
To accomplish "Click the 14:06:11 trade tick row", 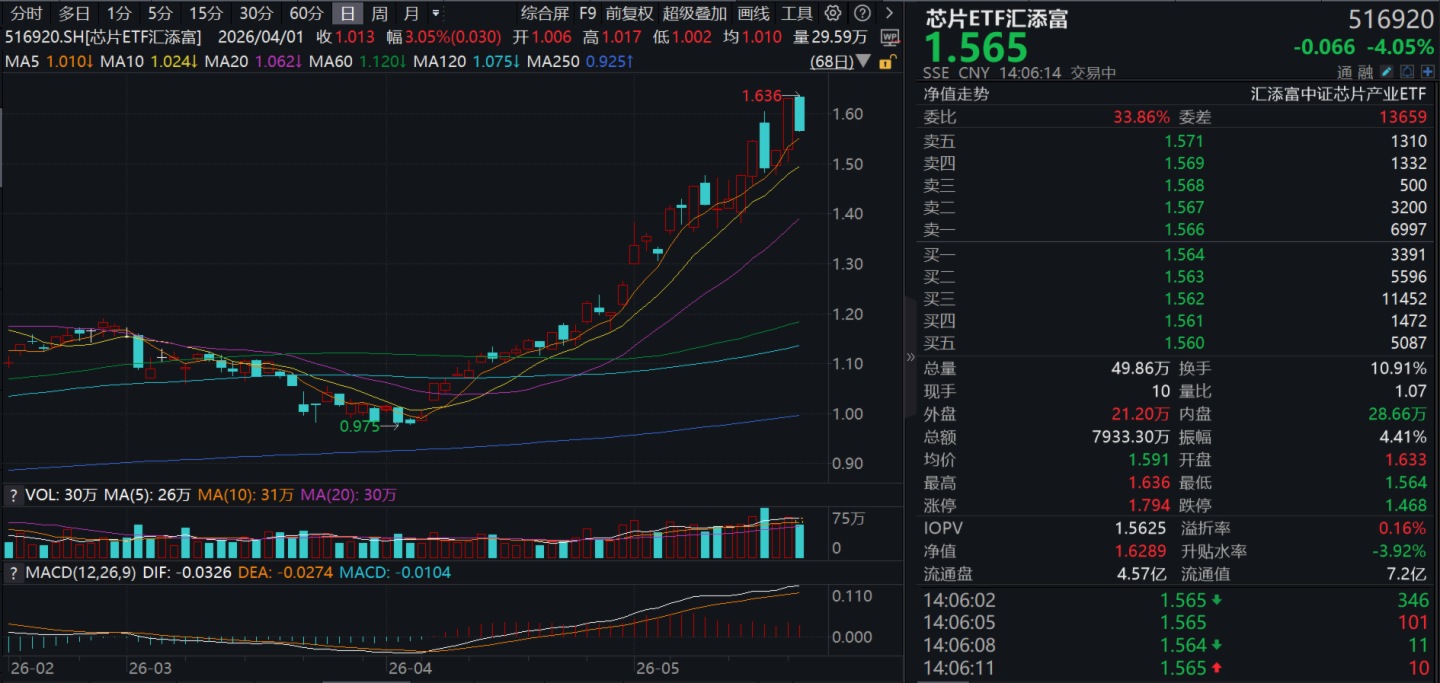I will pyautogui.click(x=1175, y=667).
